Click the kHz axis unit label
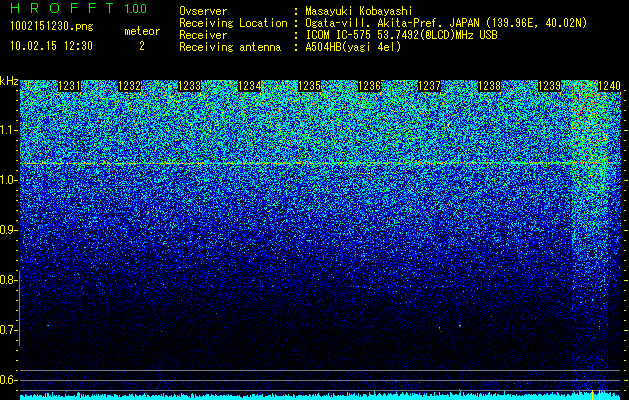Screen dimensions: 629x400 [9, 81]
